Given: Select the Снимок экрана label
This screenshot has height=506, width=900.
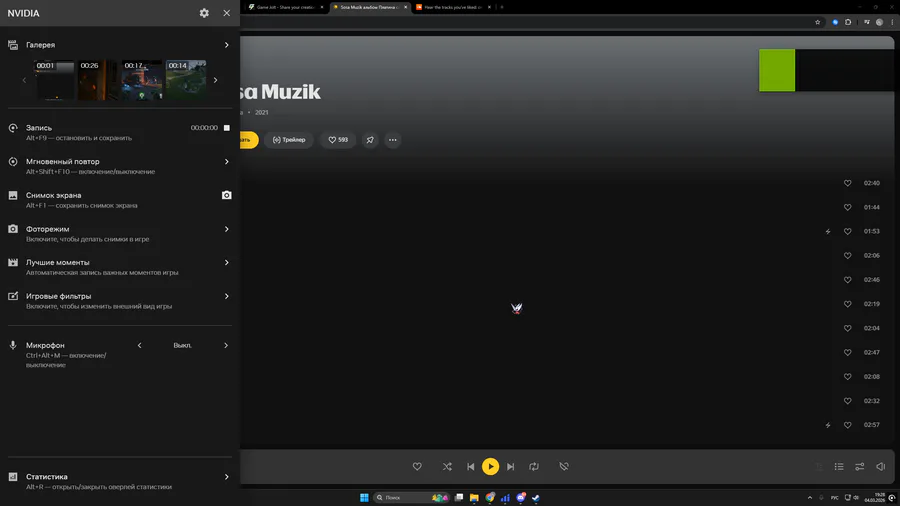Looking at the screenshot, I should coord(53,195).
